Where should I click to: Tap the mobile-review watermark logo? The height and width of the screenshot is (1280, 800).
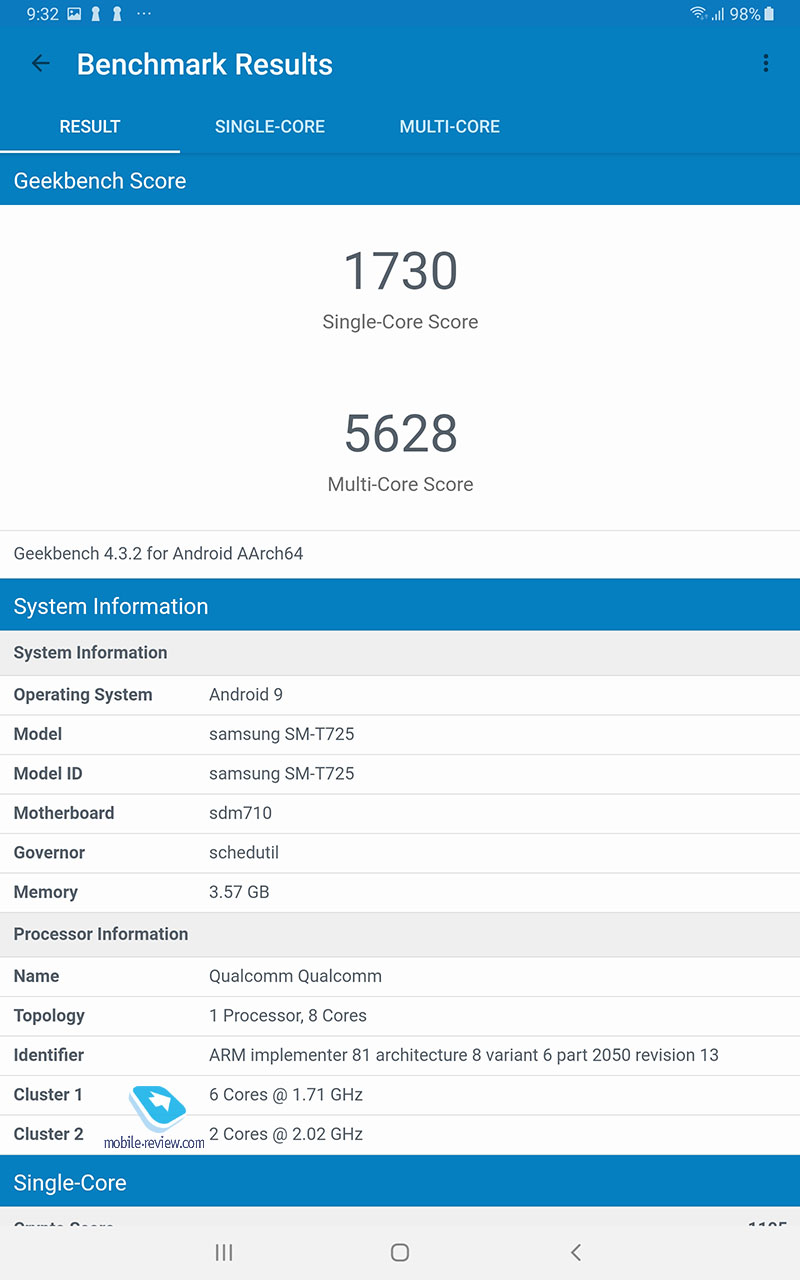(157, 1114)
